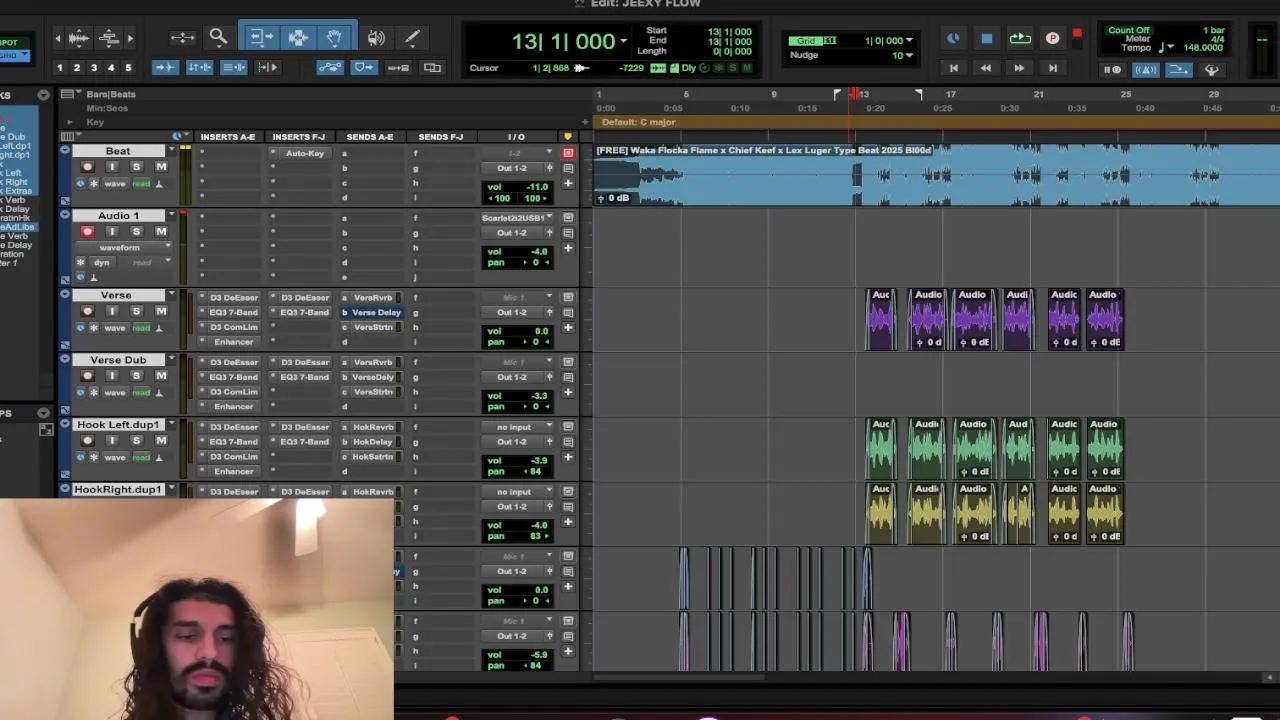Mute the Beat track
The width and height of the screenshot is (1280, 720).
(x=161, y=167)
